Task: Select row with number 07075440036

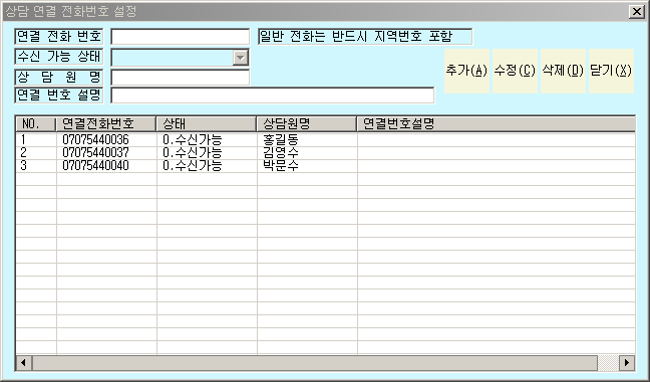Action: click(325, 139)
